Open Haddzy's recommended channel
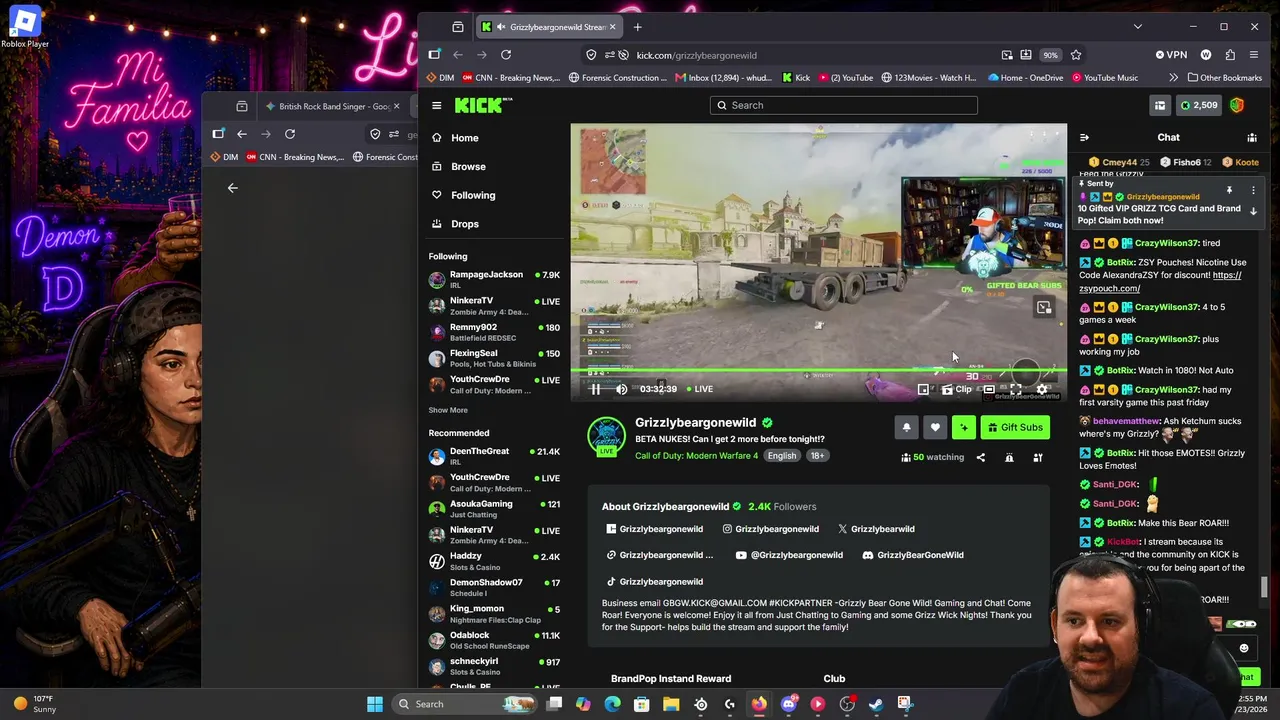The height and width of the screenshot is (720, 1280). (495, 561)
